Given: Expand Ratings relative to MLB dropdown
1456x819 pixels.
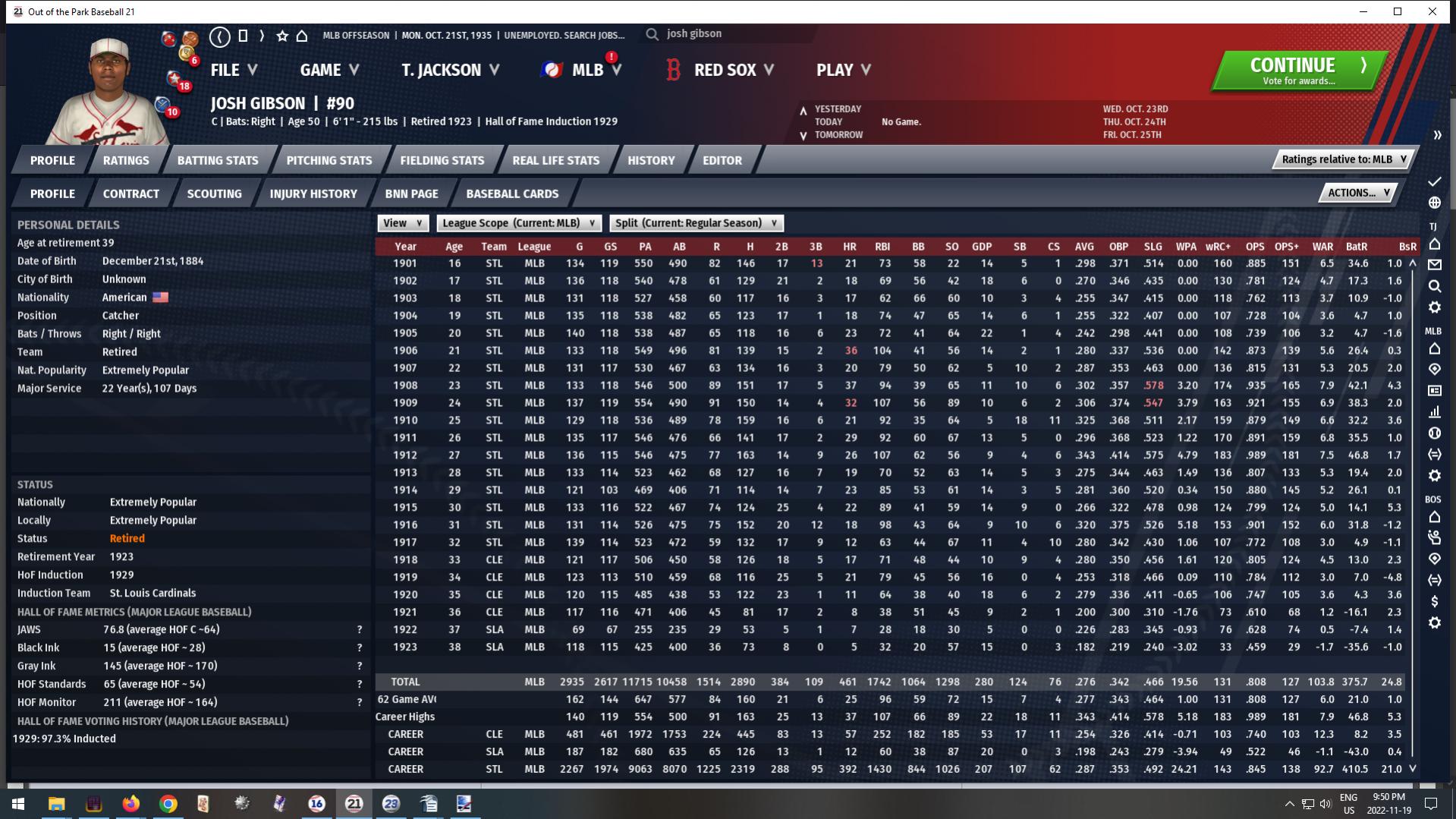Looking at the screenshot, I should pos(1344,159).
